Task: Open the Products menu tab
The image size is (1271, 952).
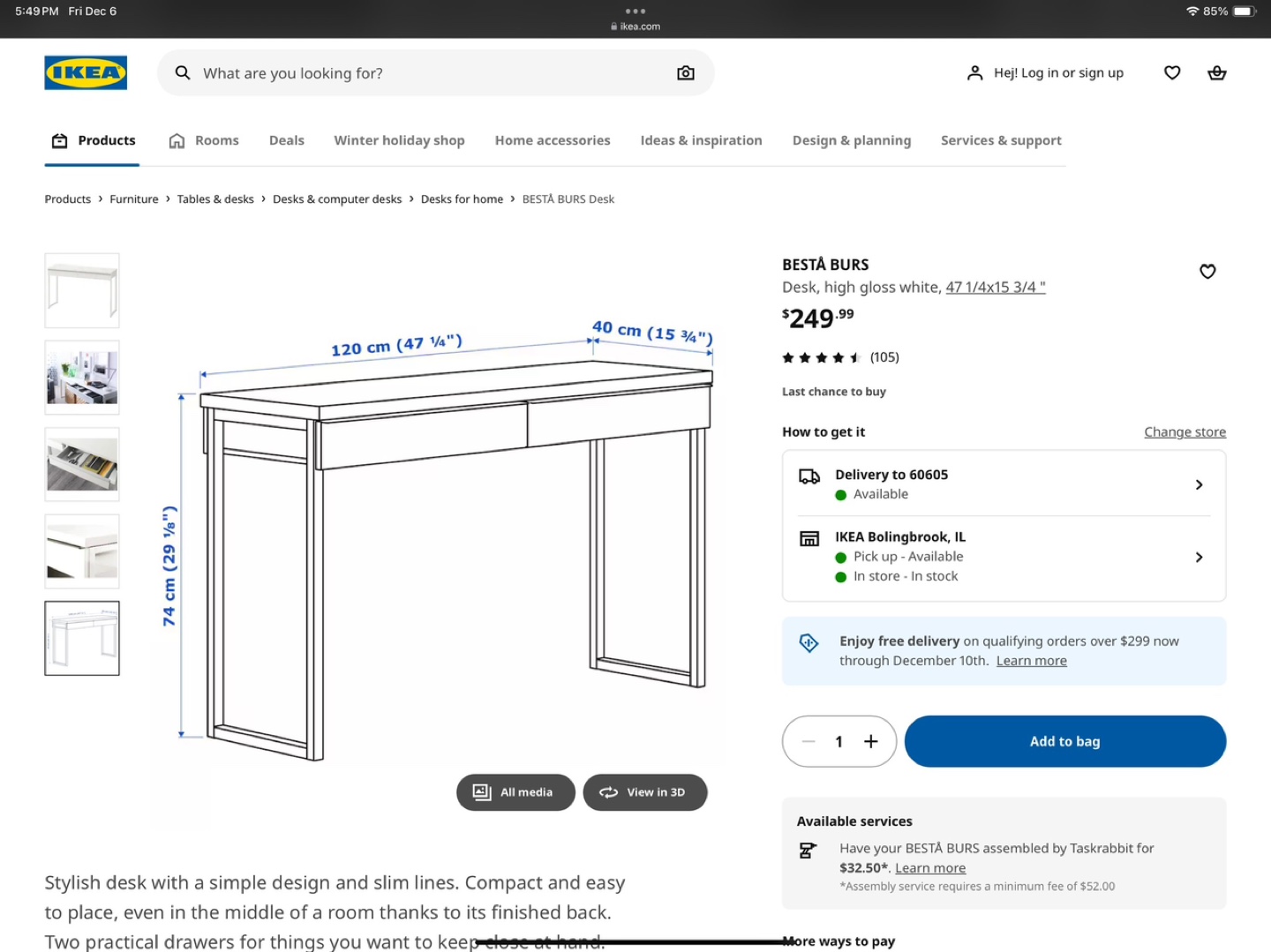Action: point(93,140)
